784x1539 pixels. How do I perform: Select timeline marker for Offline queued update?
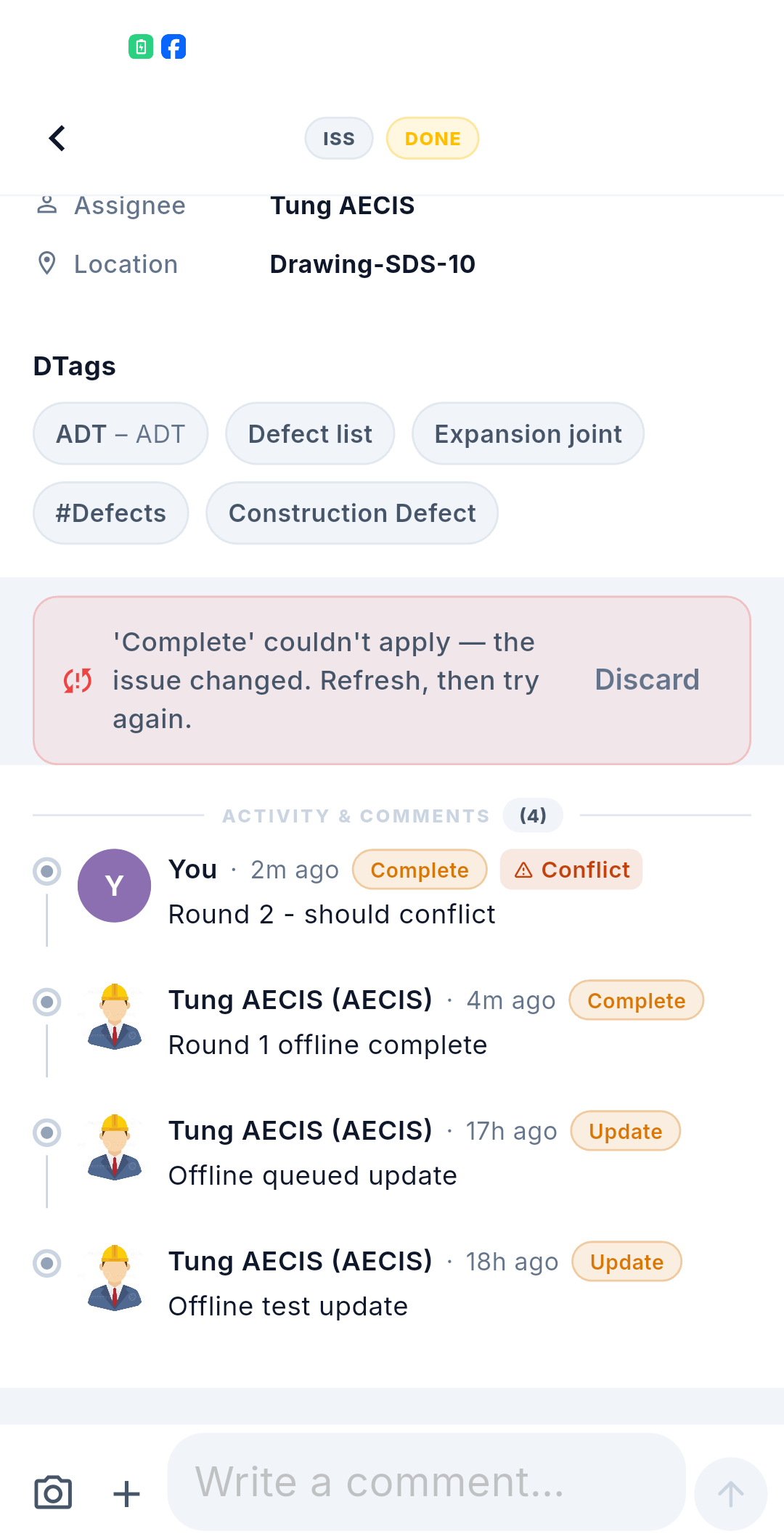47,1132
